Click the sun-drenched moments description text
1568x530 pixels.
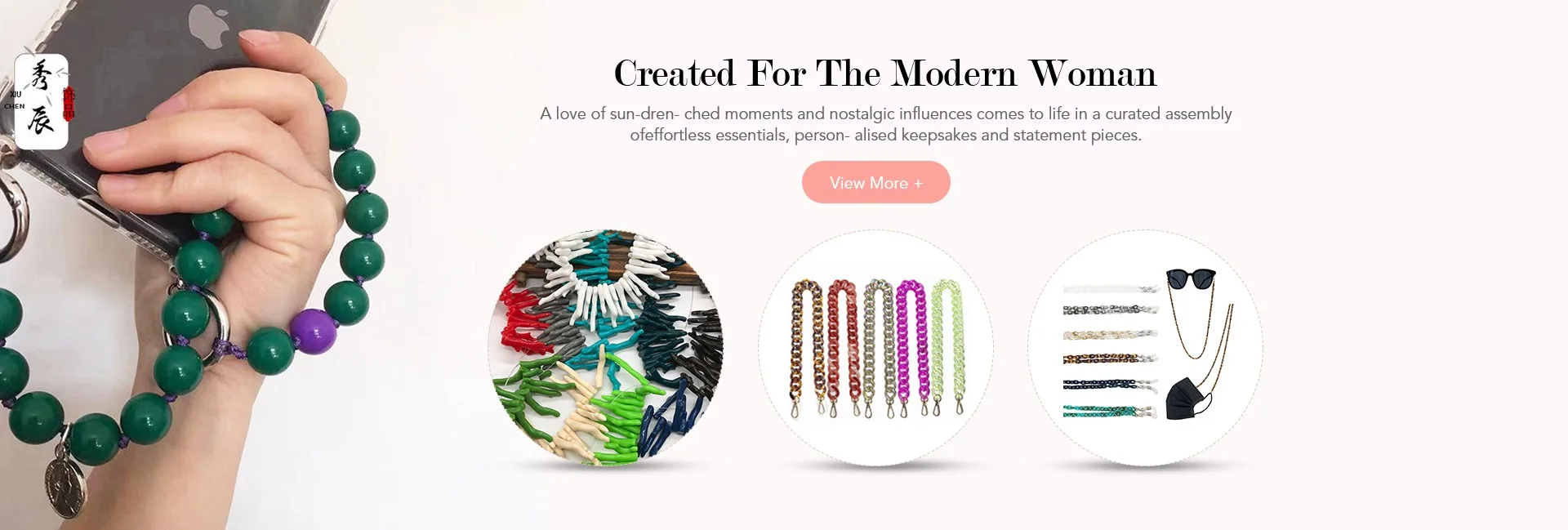click(885, 124)
